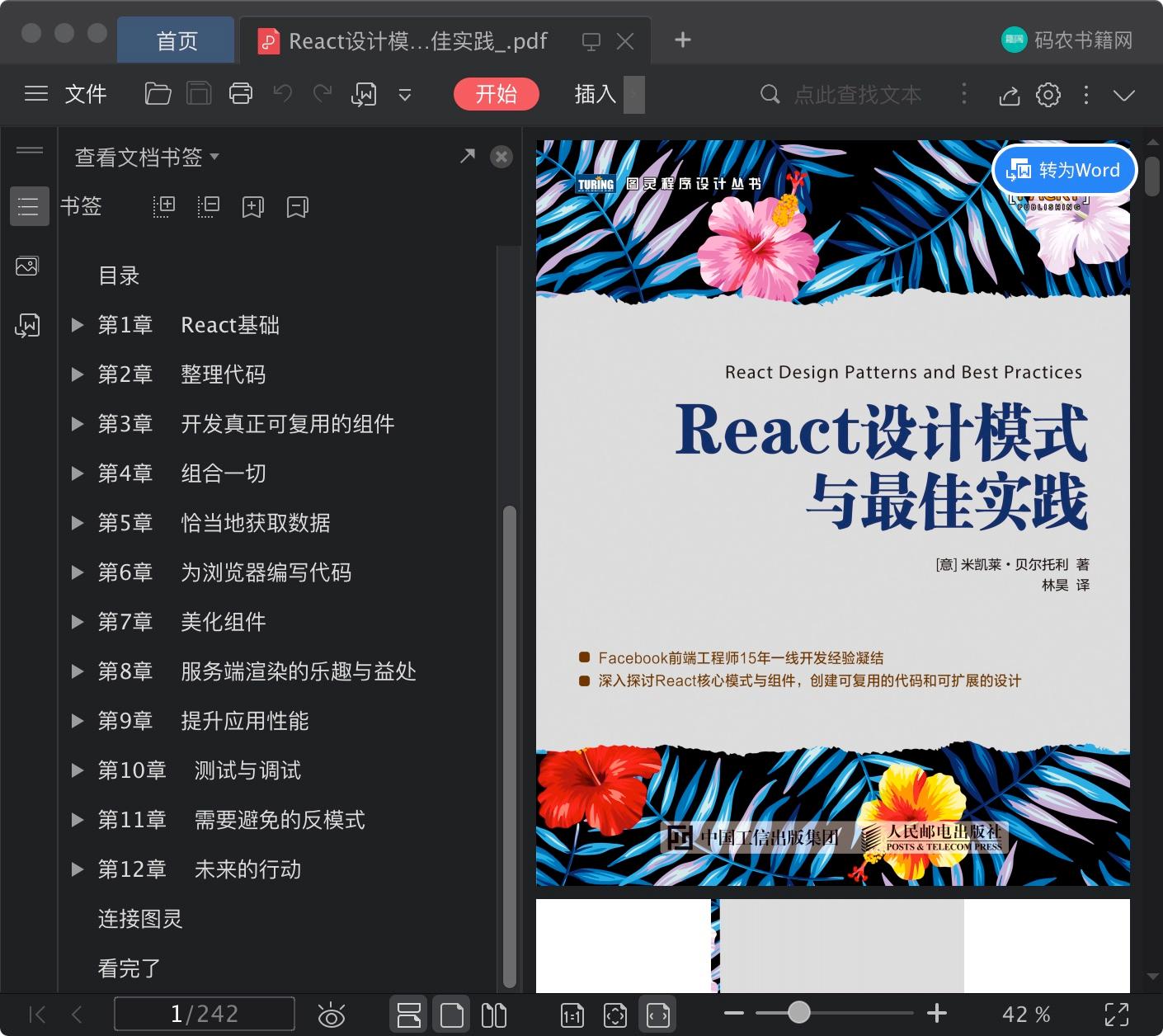Click expand all bookmarks icon
Viewport: 1163px width, 1036px height.
(164, 206)
